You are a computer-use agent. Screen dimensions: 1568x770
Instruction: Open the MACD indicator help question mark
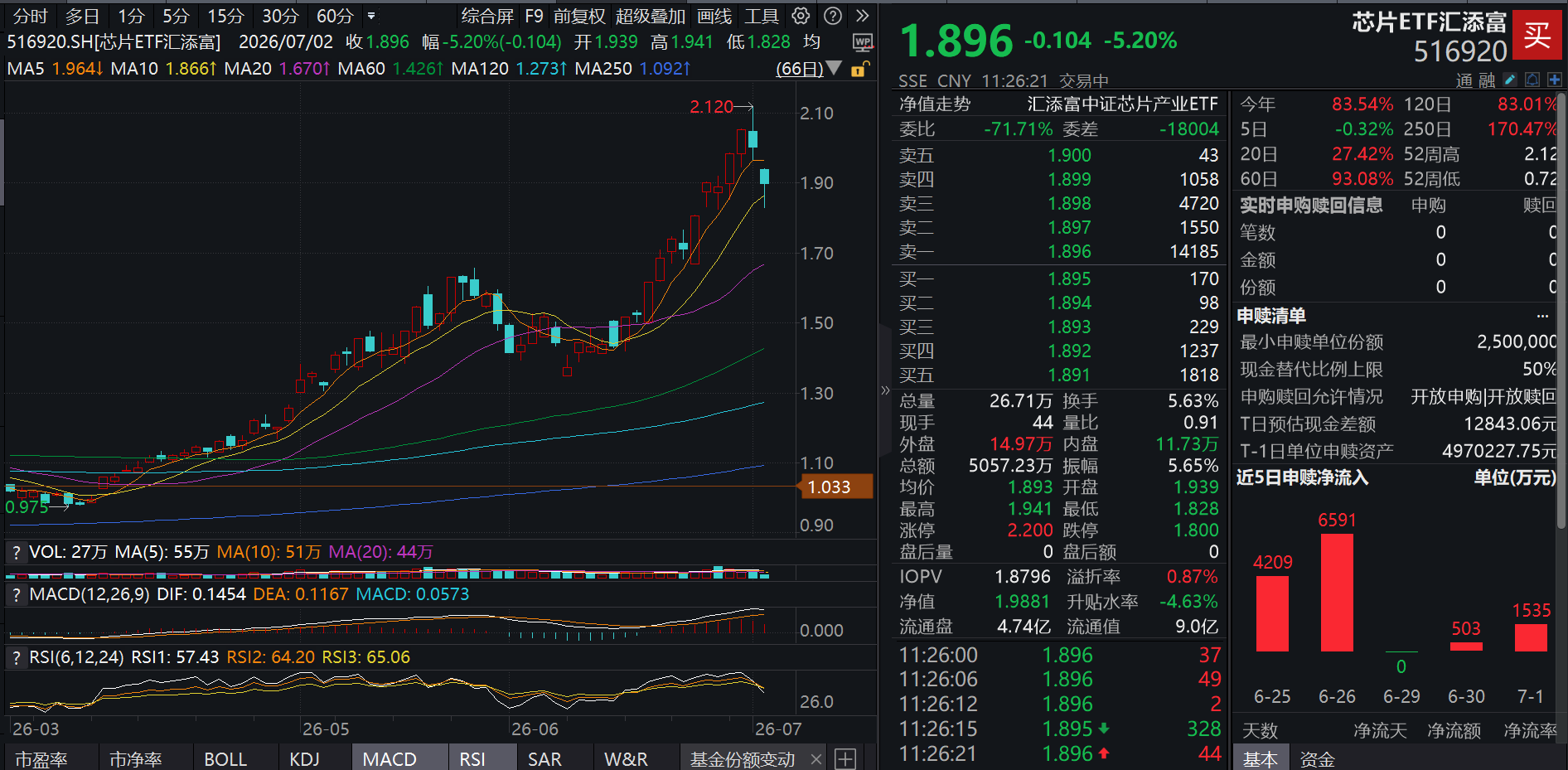pos(16,594)
